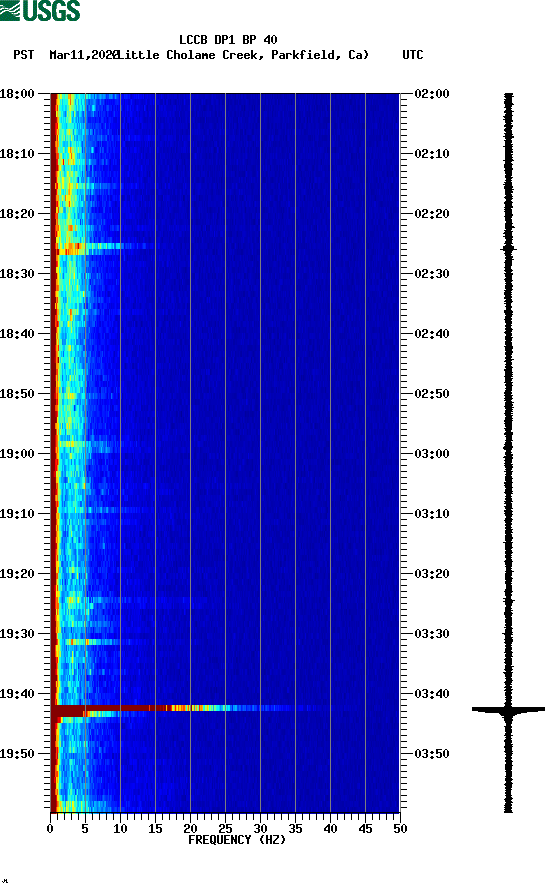Click the 03:40 UTC time label
This screenshot has height=892, width=552.
(x=432, y=694)
